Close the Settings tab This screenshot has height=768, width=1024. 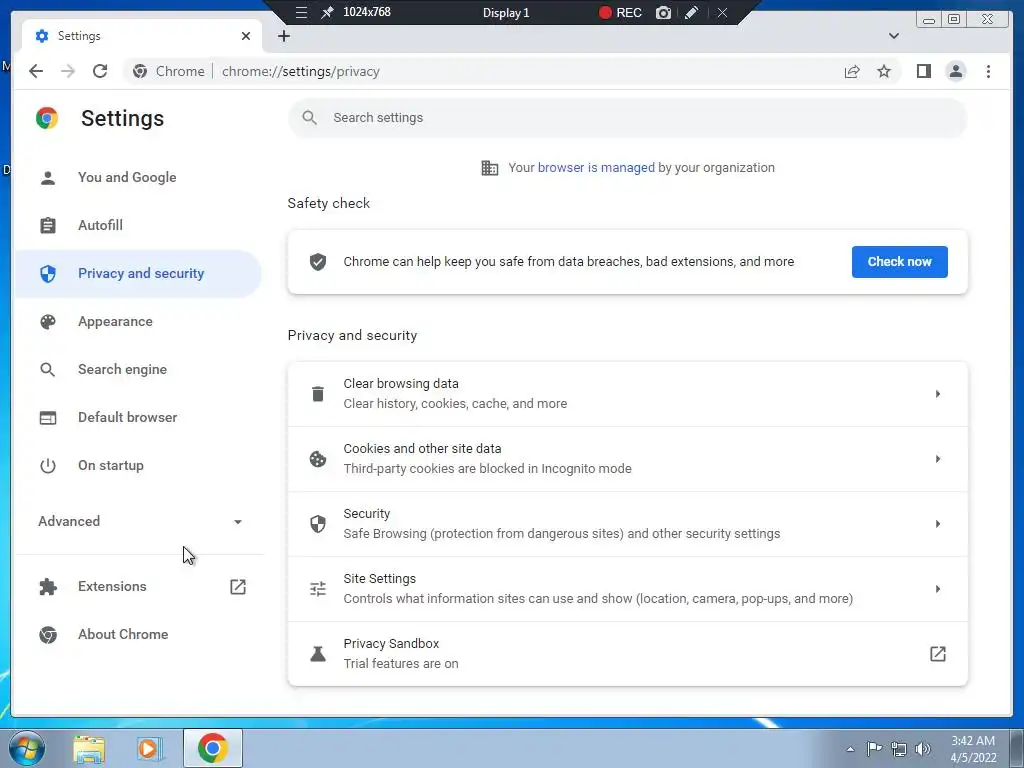[246, 36]
